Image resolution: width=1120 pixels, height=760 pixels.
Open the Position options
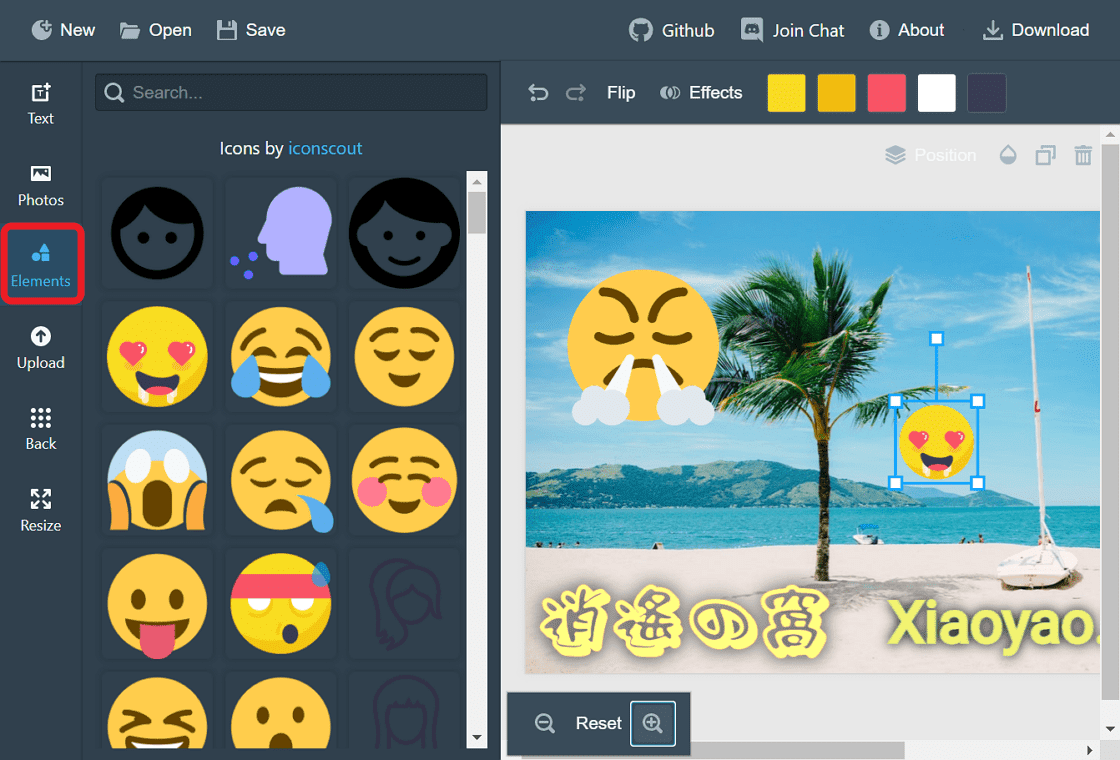pyautogui.click(x=931, y=155)
